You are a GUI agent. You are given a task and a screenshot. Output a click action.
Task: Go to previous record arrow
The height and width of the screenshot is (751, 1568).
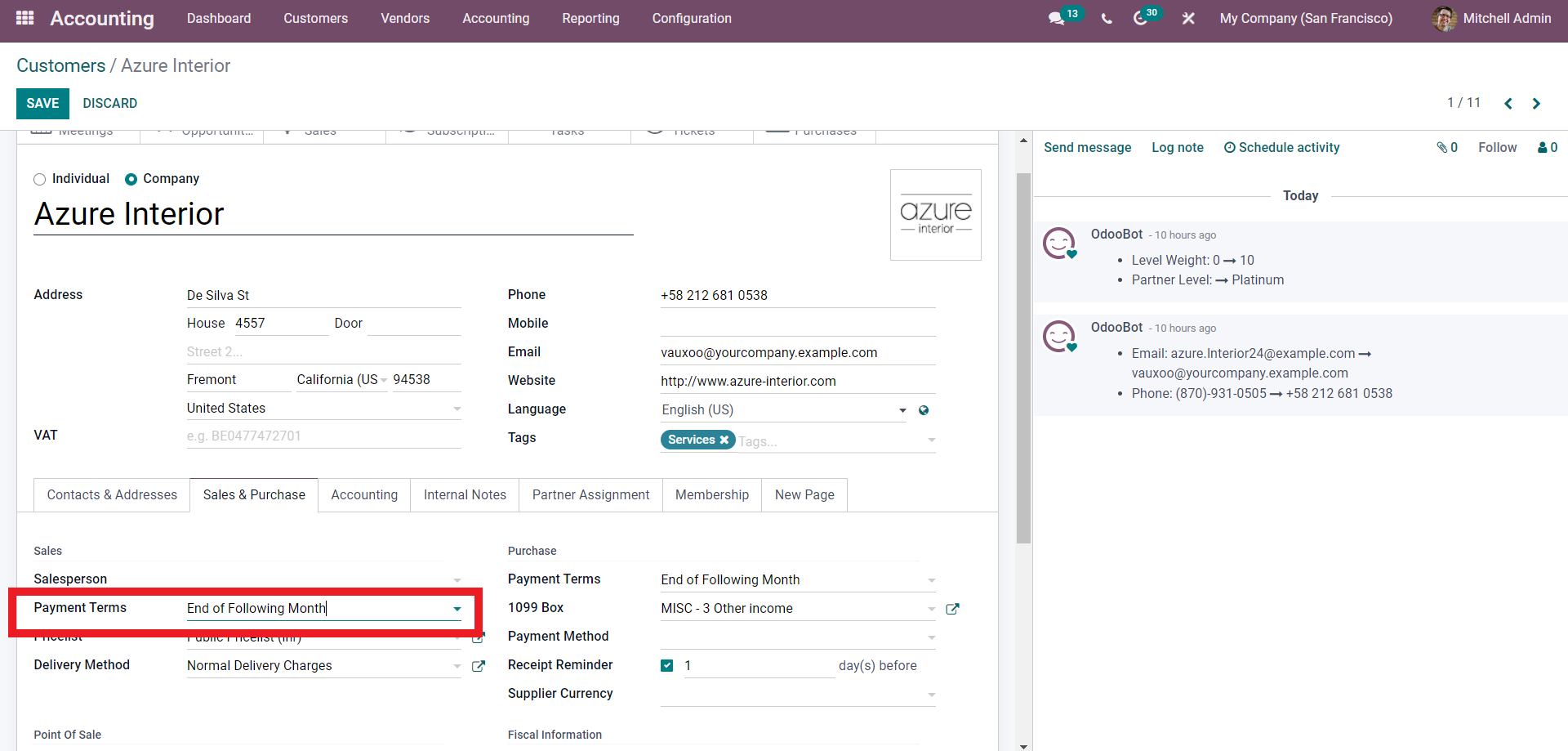pos(1508,104)
